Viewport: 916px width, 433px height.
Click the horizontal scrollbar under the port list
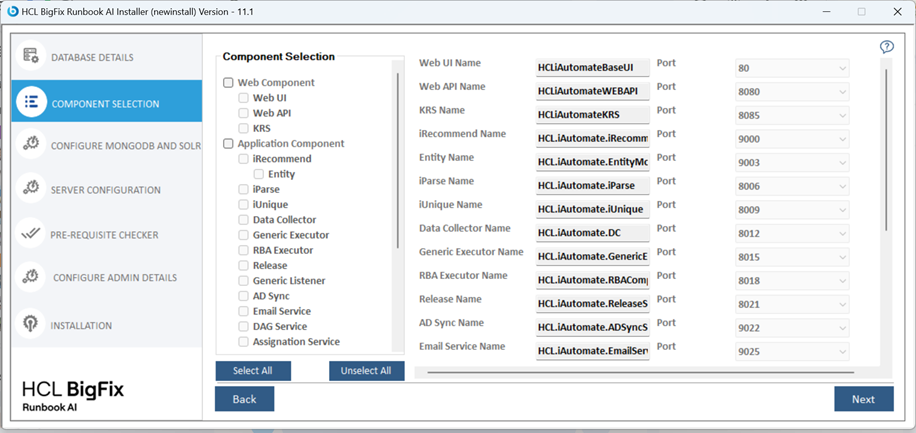[640, 372]
